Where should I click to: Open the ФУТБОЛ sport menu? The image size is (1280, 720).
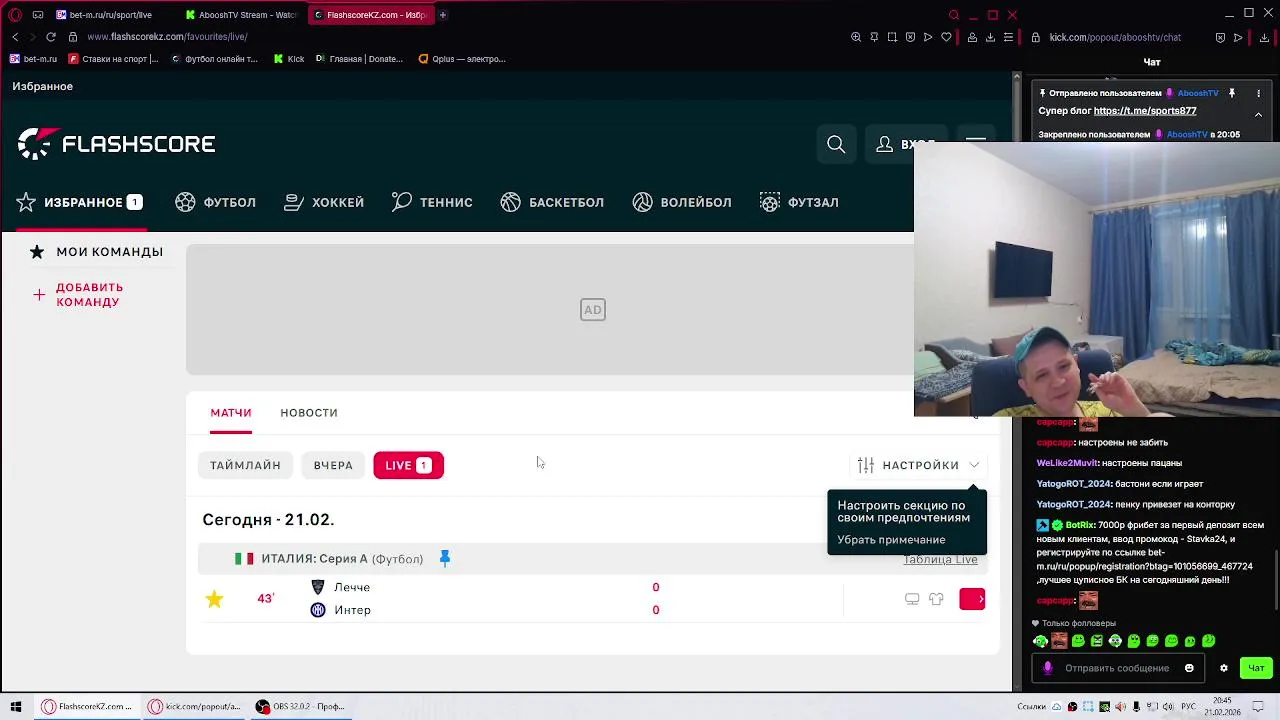click(216, 202)
